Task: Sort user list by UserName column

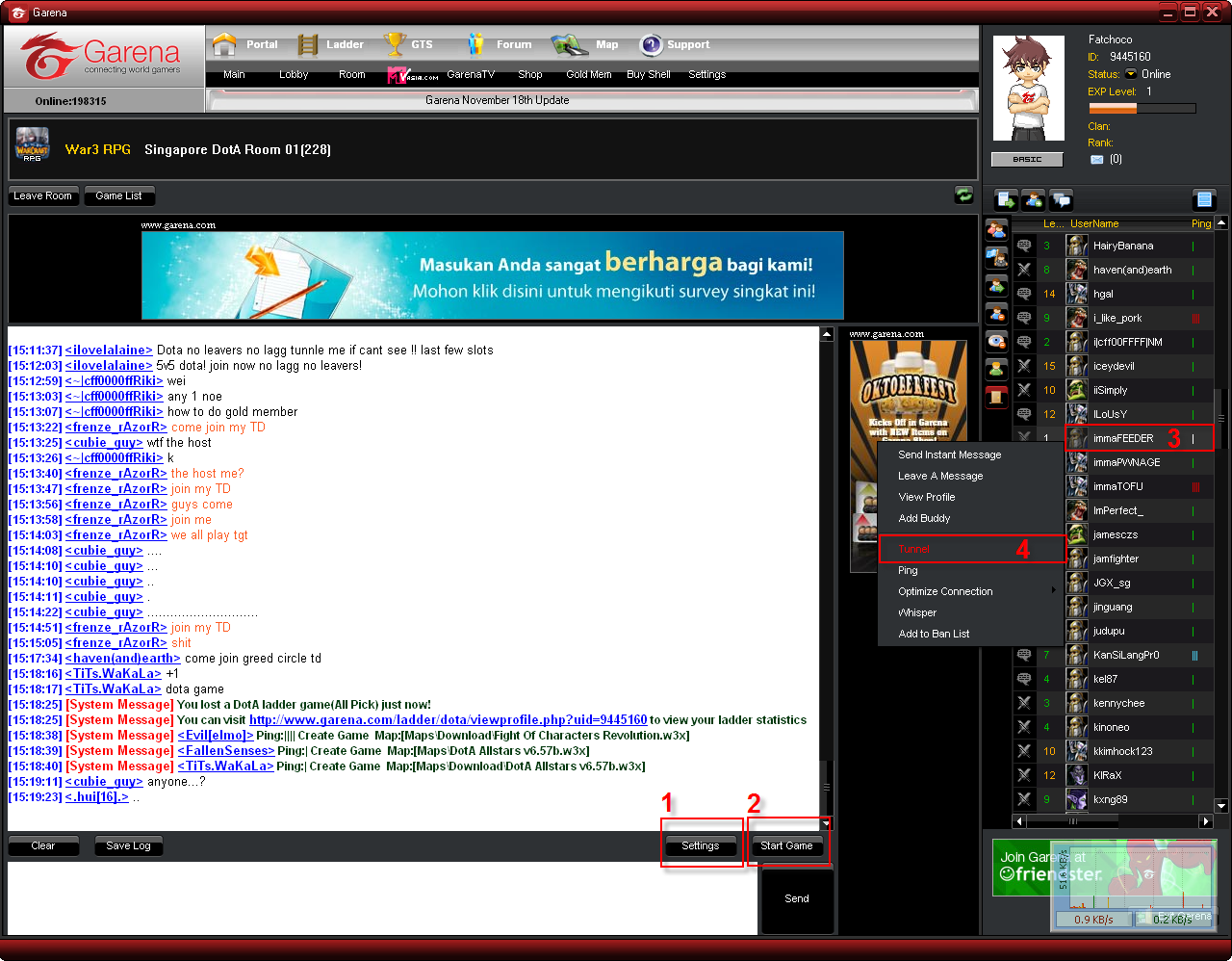Action: click(x=1094, y=223)
